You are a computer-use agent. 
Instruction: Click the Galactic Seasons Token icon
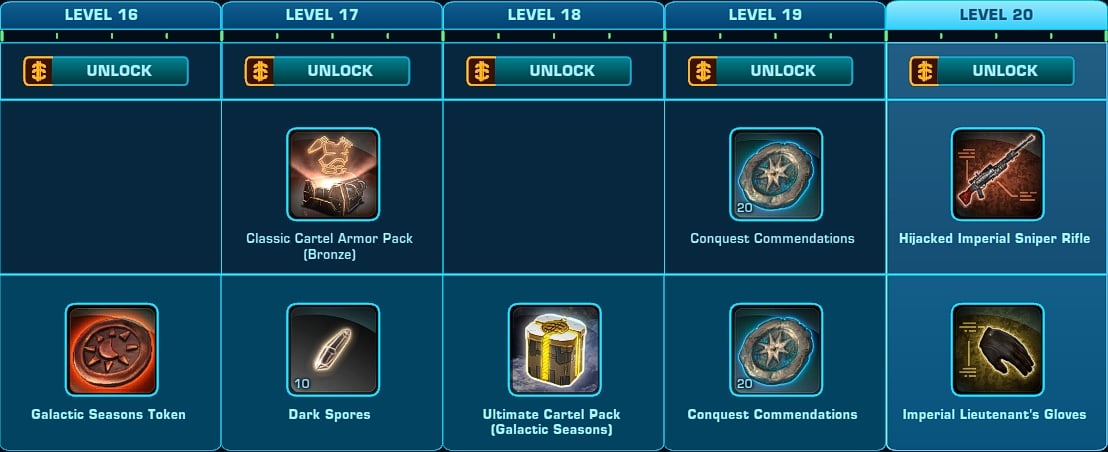tap(112, 350)
